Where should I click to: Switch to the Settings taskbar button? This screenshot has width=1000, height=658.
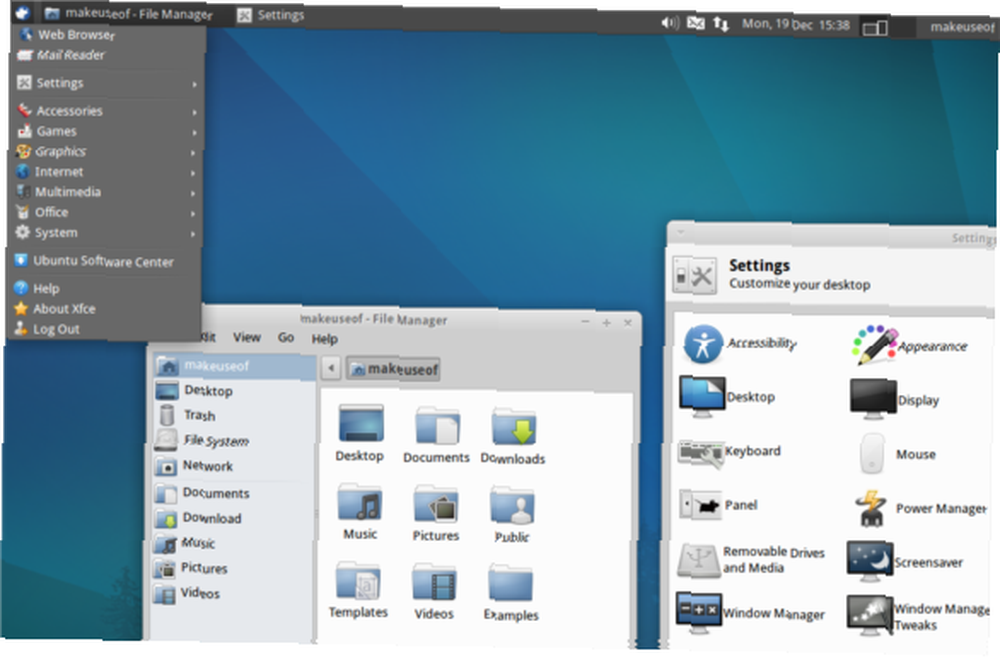point(270,15)
